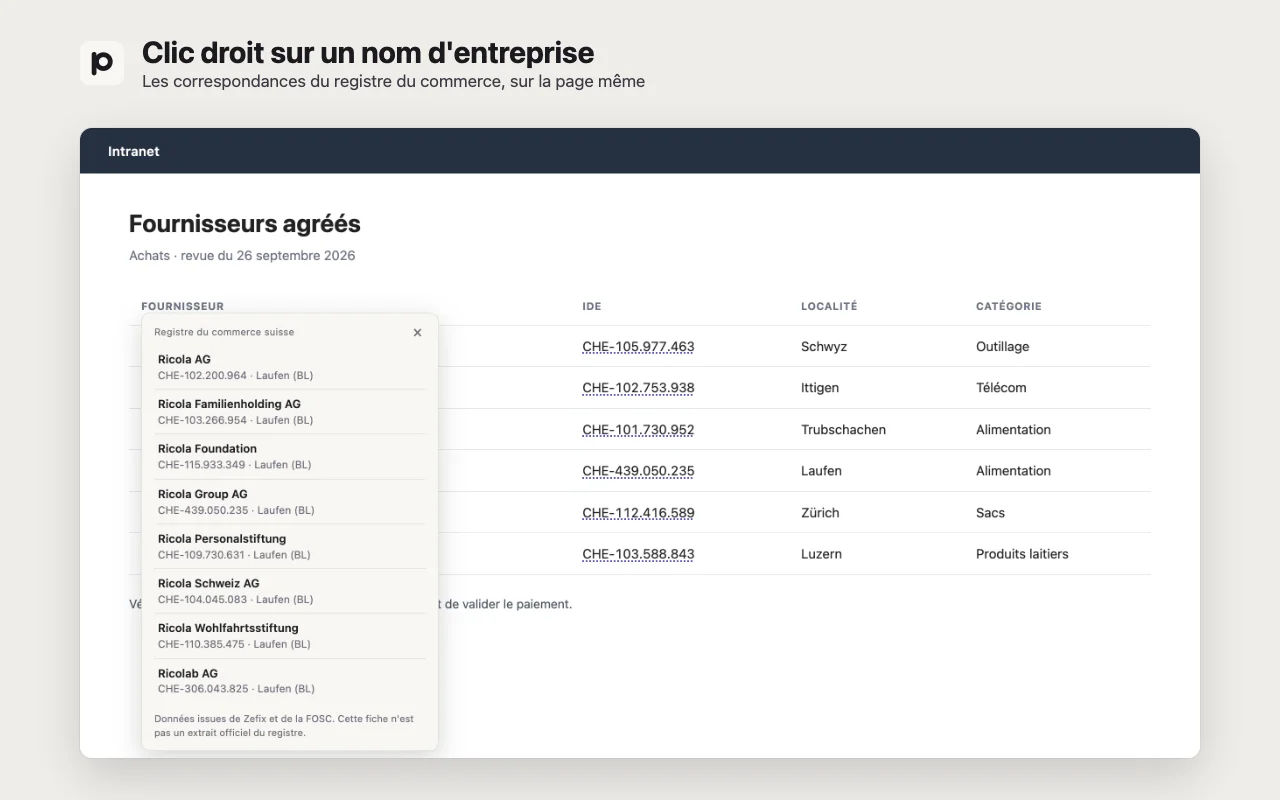The width and height of the screenshot is (1280, 800).
Task: Click the CATÉGORIE column header
Action: point(1009,306)
